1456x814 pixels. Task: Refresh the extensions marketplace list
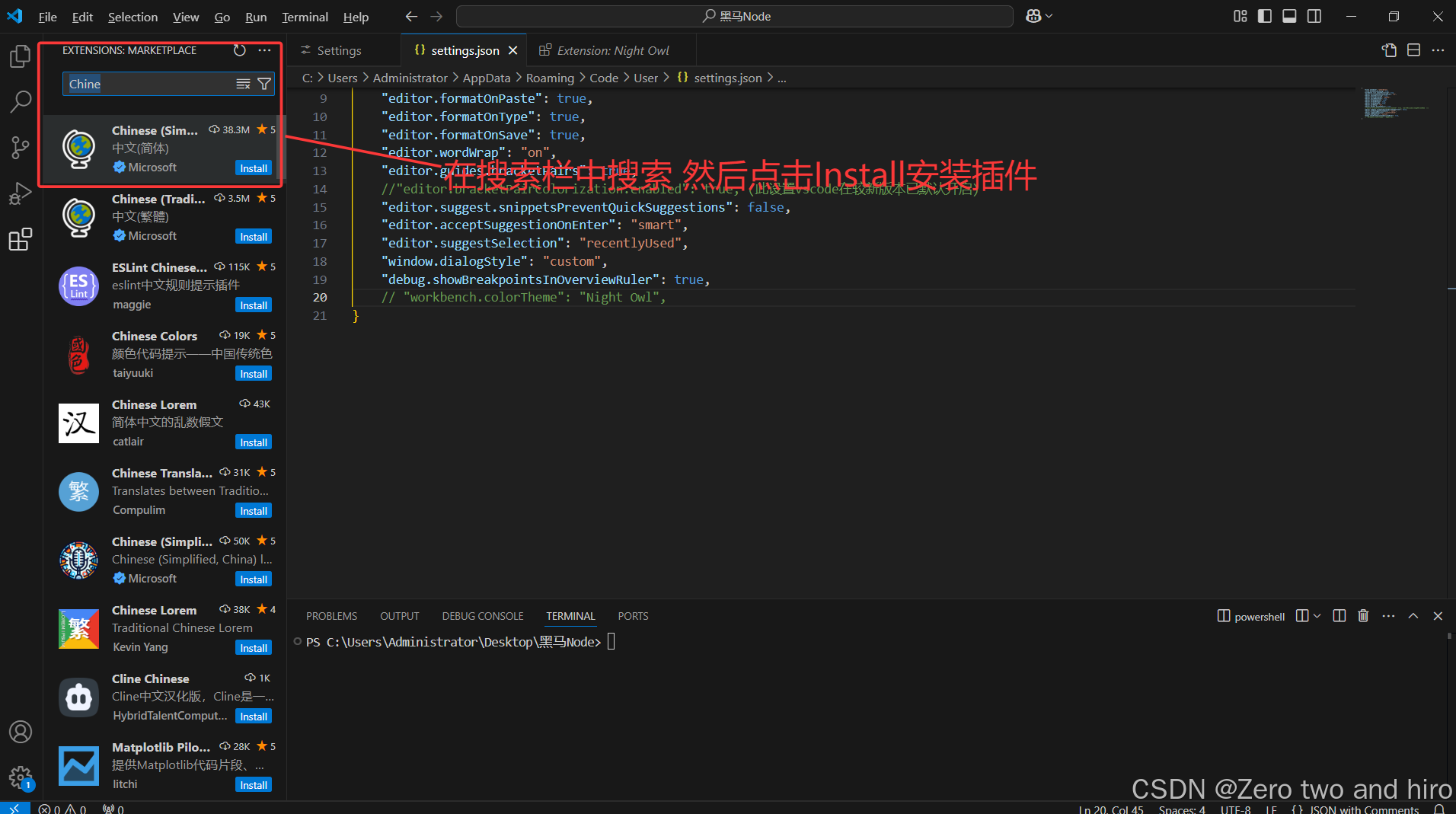pos(240,50)
